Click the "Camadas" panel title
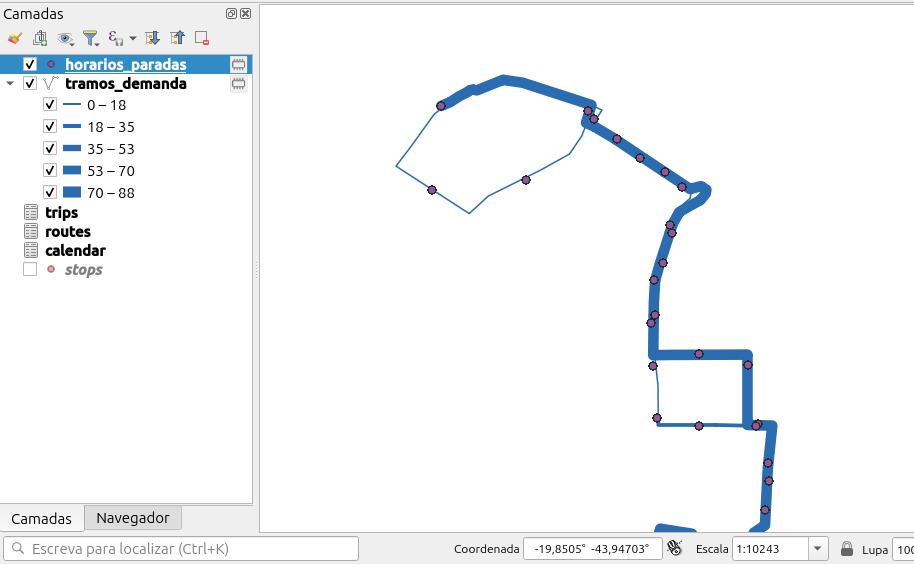The height and width of the screenshot is (564, 914). click(33, 14)
